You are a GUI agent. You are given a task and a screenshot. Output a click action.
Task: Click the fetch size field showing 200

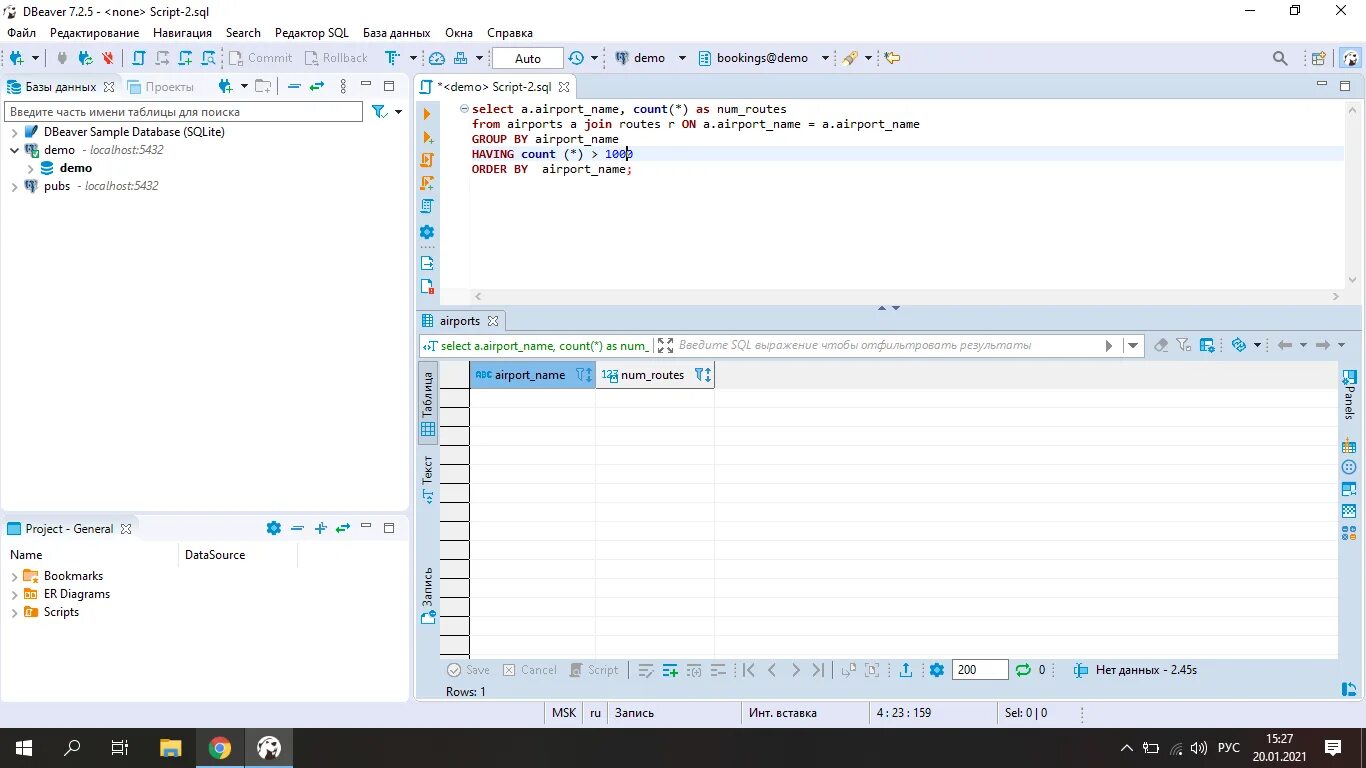point(979,670)
